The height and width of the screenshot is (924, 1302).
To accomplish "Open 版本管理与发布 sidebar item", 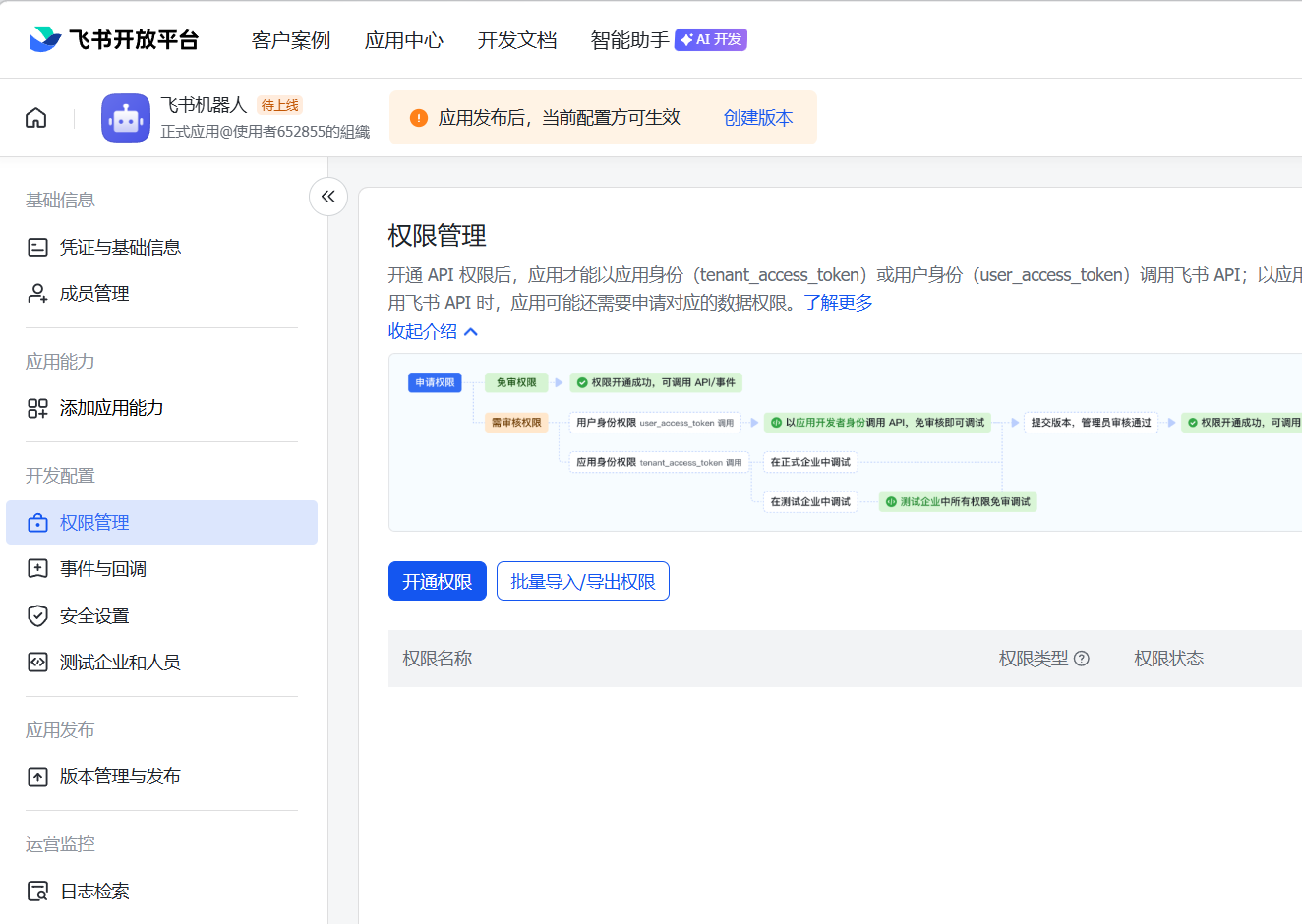I will (161, 777).
